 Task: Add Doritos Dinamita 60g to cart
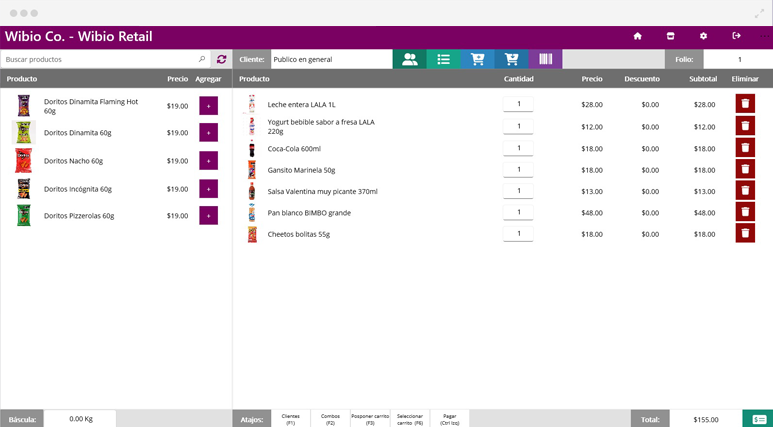pos(209,133)
